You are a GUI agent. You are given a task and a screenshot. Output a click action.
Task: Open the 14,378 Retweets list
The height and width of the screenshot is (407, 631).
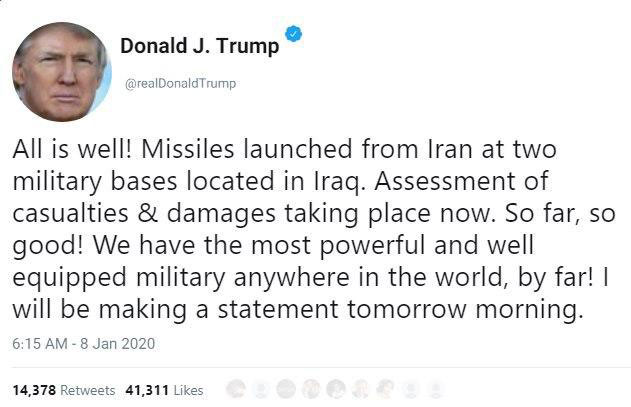[62, 389]
